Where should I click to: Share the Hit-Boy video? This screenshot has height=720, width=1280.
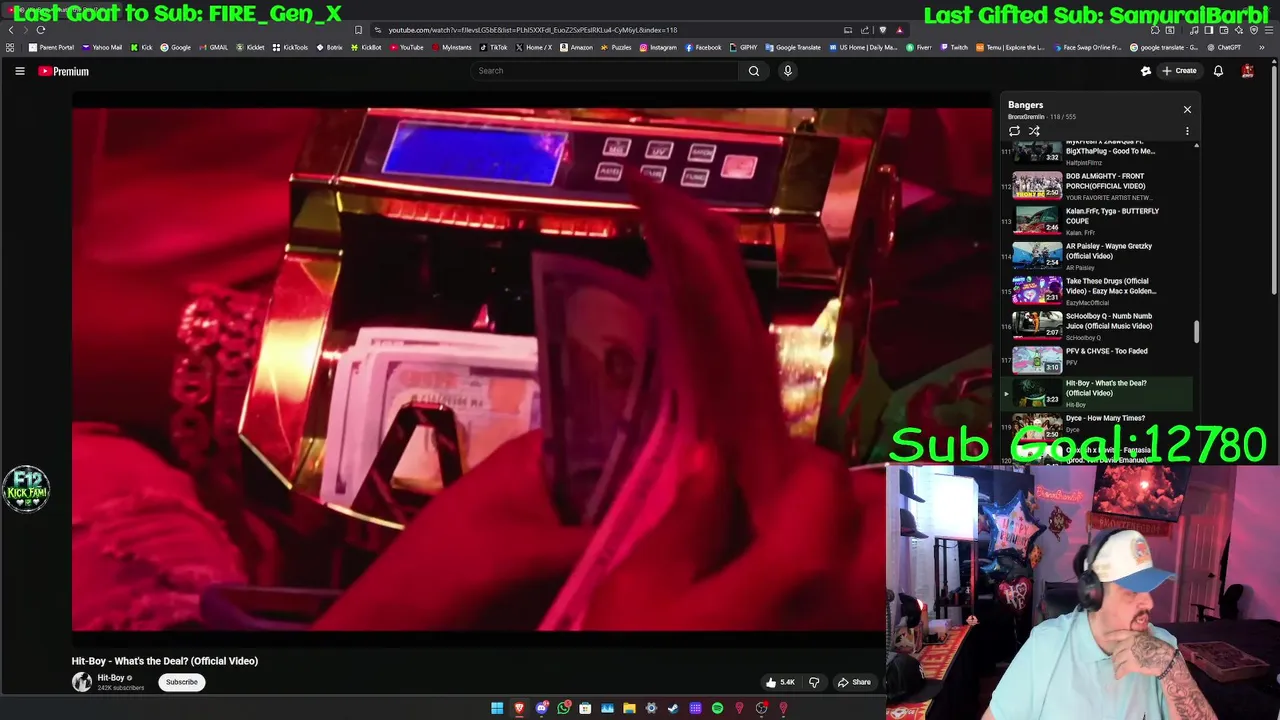pyautogui.click(x=855, y=682)
